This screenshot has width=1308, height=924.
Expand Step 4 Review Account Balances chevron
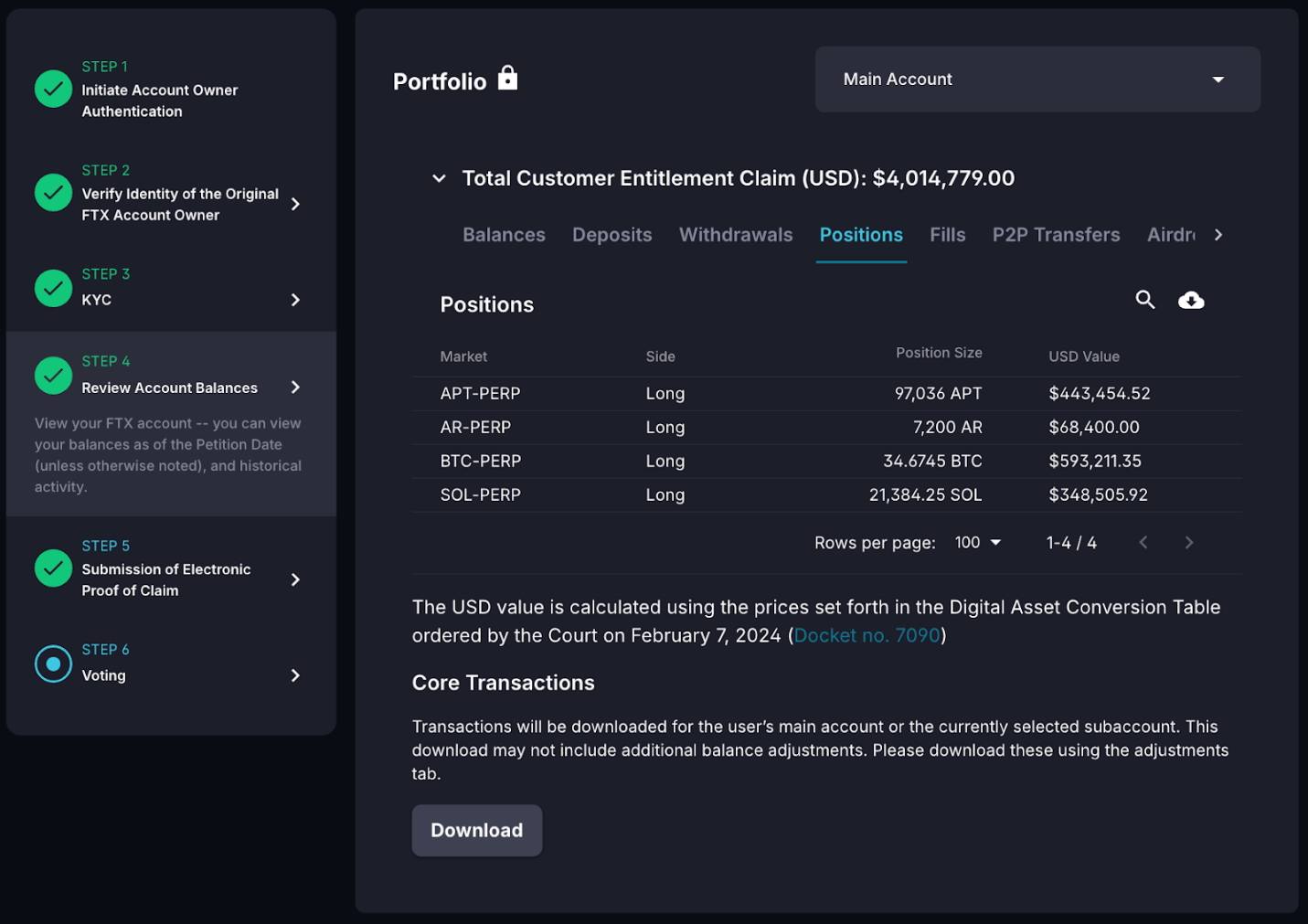(x=295, y=388)
